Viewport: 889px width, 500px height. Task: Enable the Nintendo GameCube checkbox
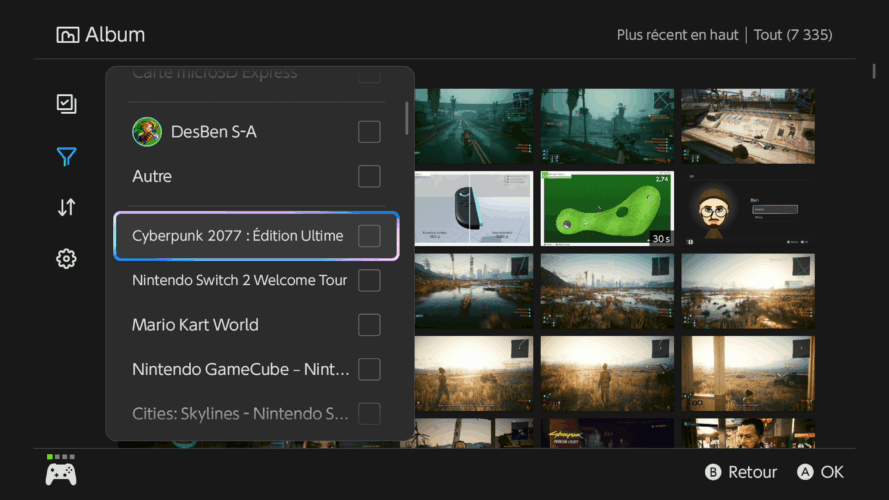tap(369, 369)
